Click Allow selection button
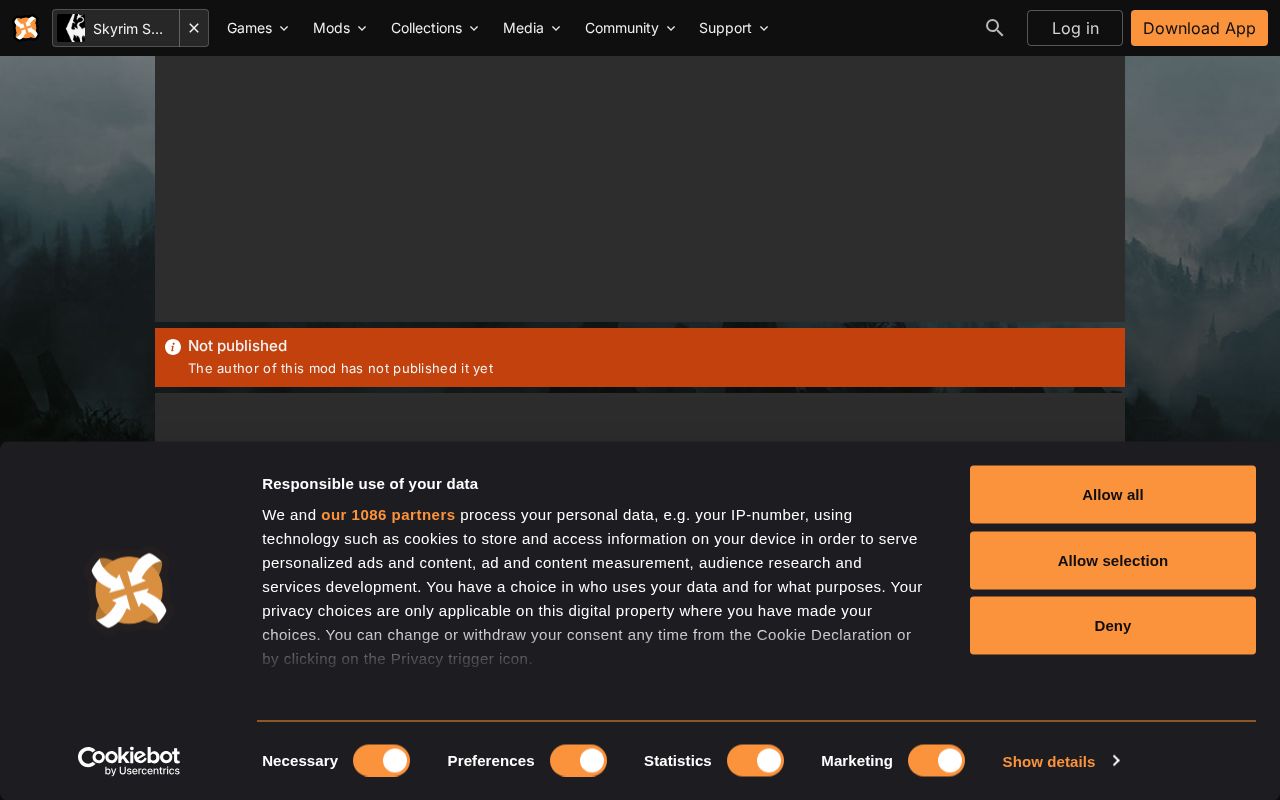The width and height of the screenshot is (1280, 800). point(1113,561)
